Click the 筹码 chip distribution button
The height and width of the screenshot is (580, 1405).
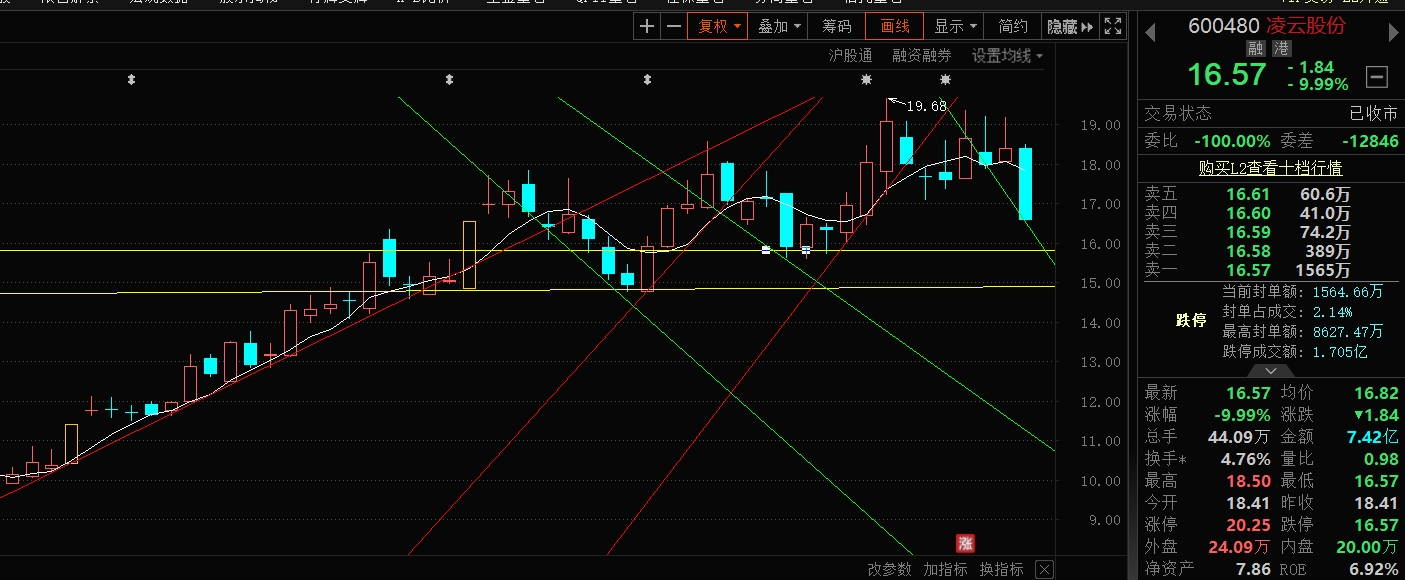coord(836,27)
